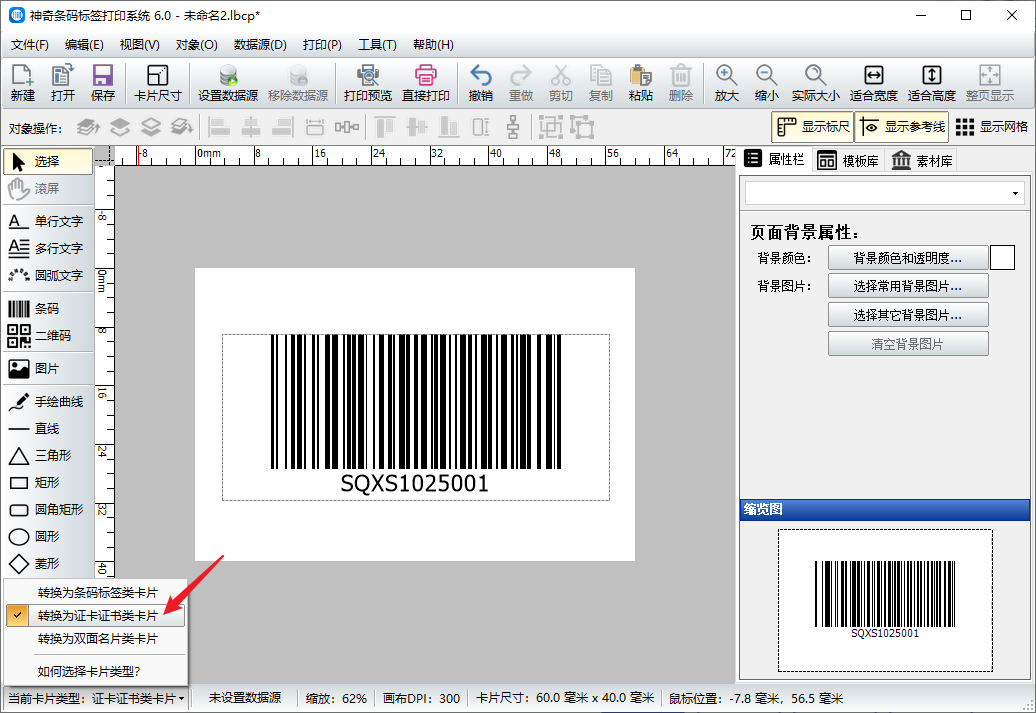
Task: Open the 卡片尺寸 card size settings
Action: point(157,83)
